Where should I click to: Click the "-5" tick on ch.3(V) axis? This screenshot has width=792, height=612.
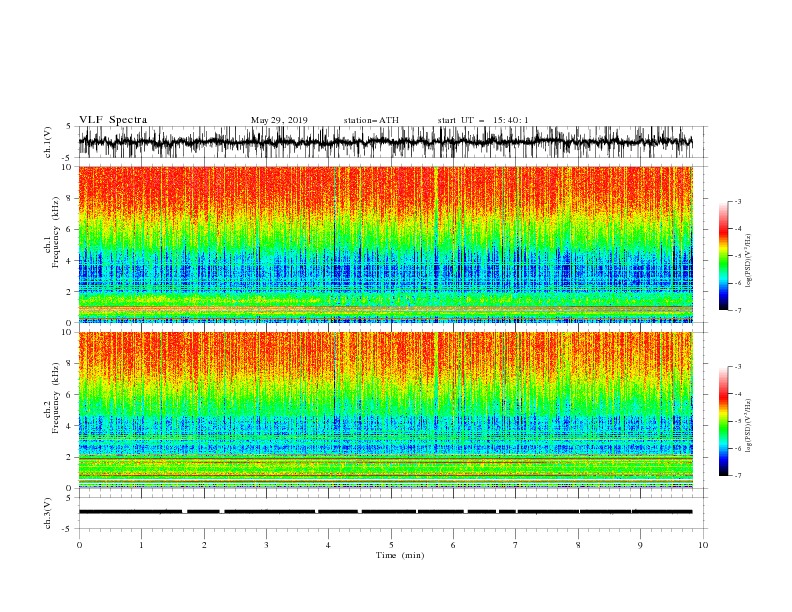[68, 529]
